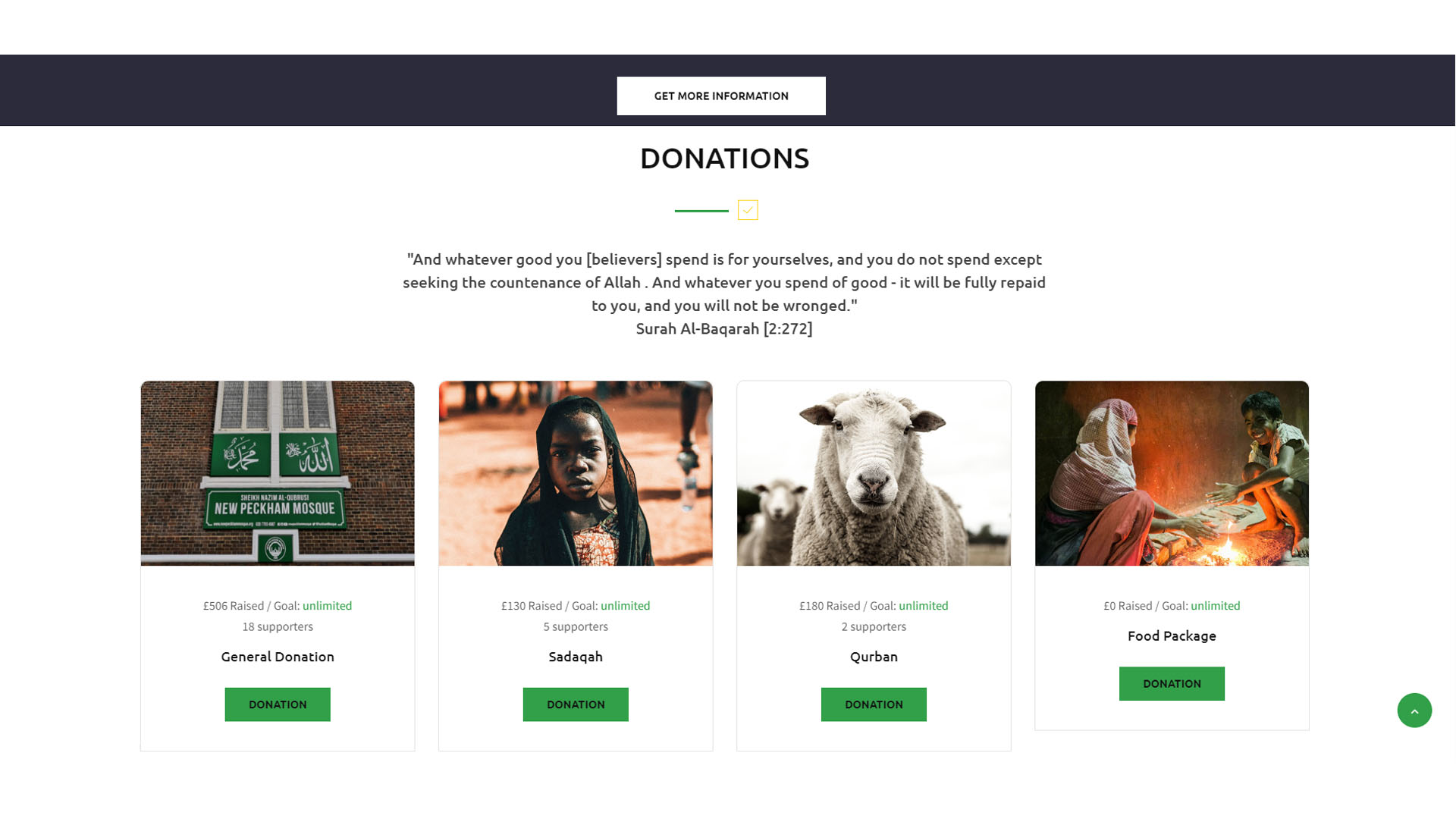Open the Food Package fire photo
The image size is (1456, 819).
(x=1172, y=473)
